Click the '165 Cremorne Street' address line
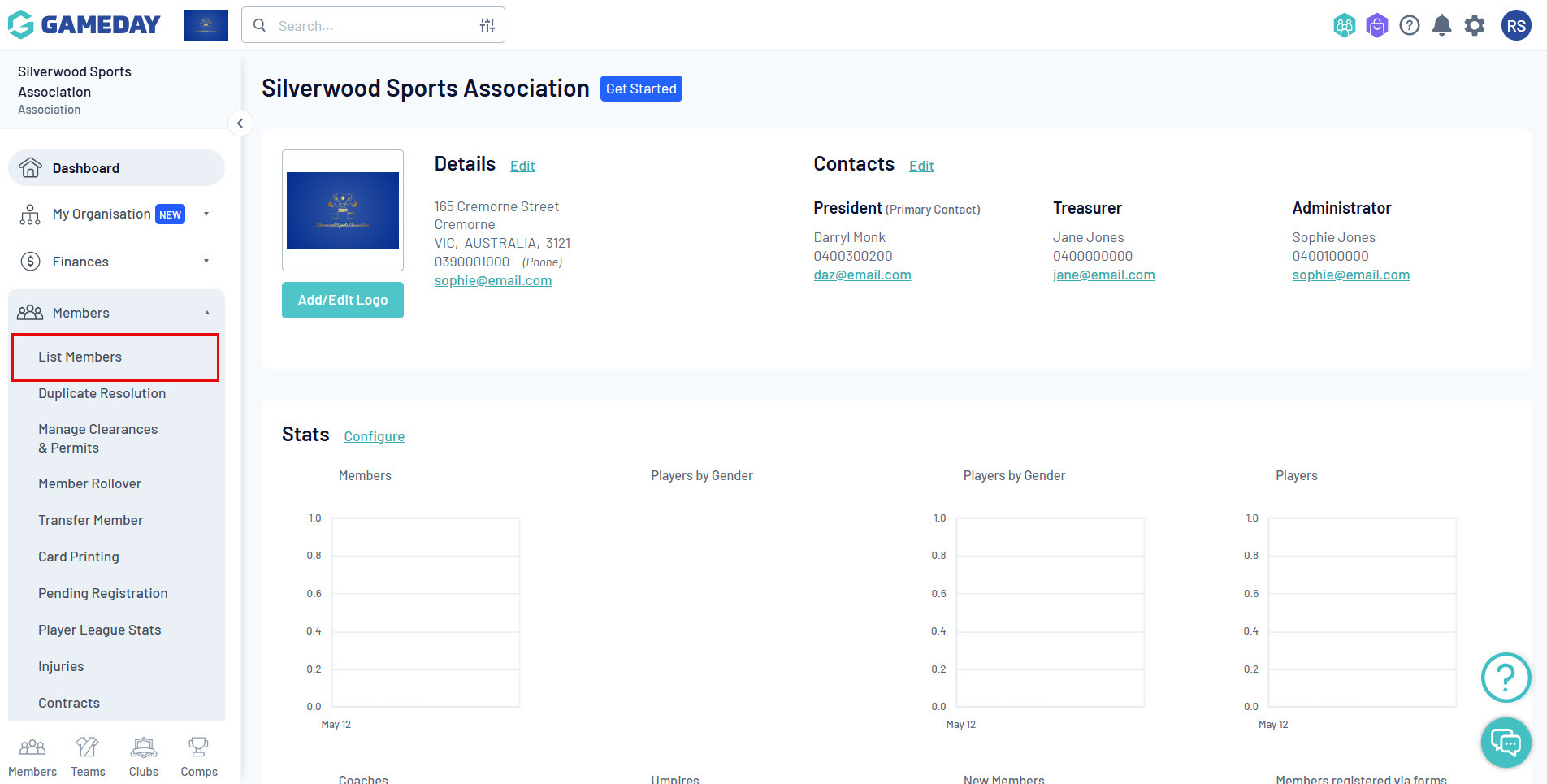The width and height of the screenshot is (1547, 784). (496, 206)
